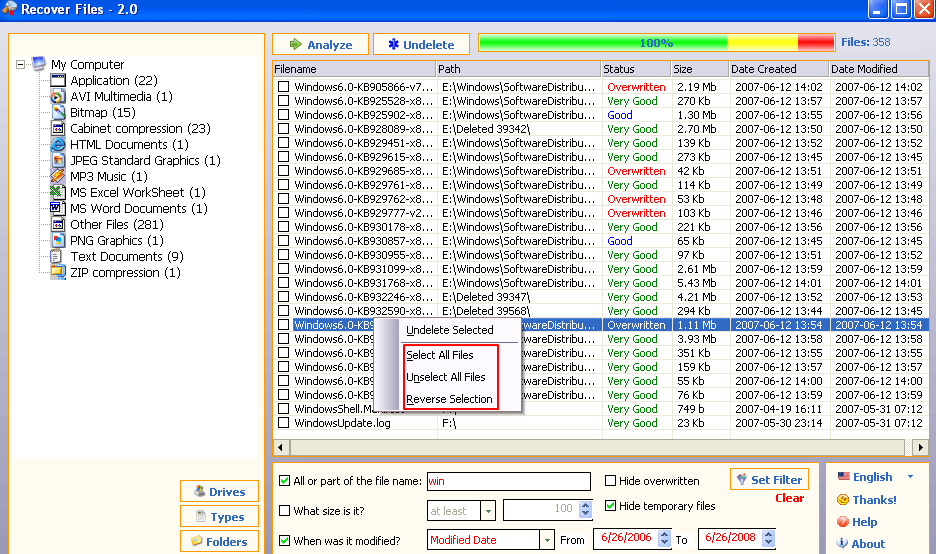This screenshot has width=936, height=554.
Task: Check the Windows6.0-KB930857 file checkbox
Action: [284, 241]
